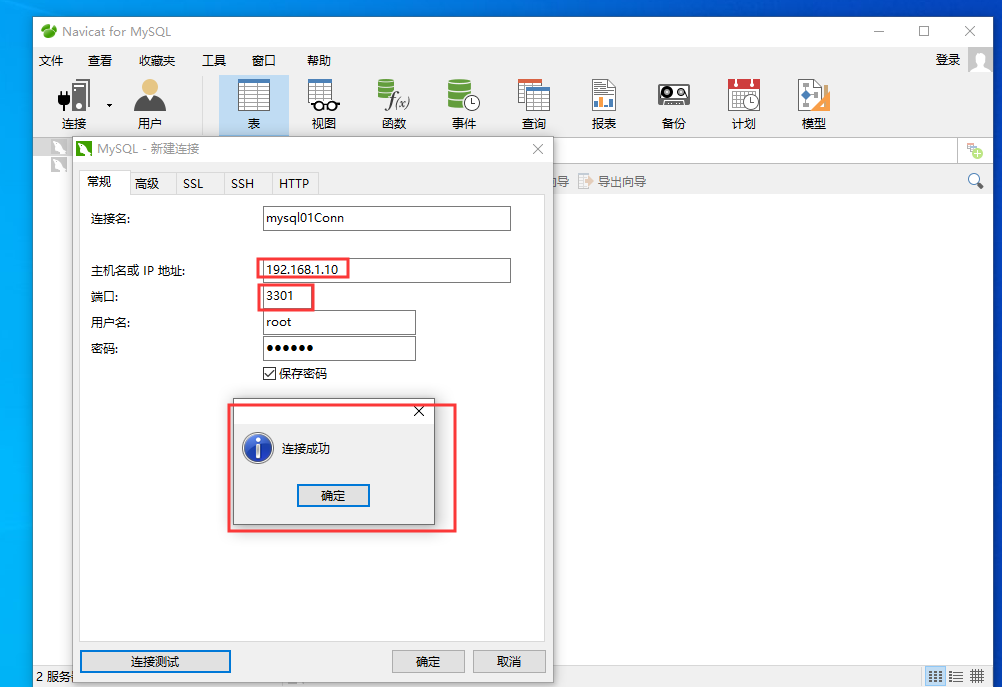Image resolution: width=1002 pixels, height=687 pixels.
Task: Click the user avatar icon
Action: [980, 60]
